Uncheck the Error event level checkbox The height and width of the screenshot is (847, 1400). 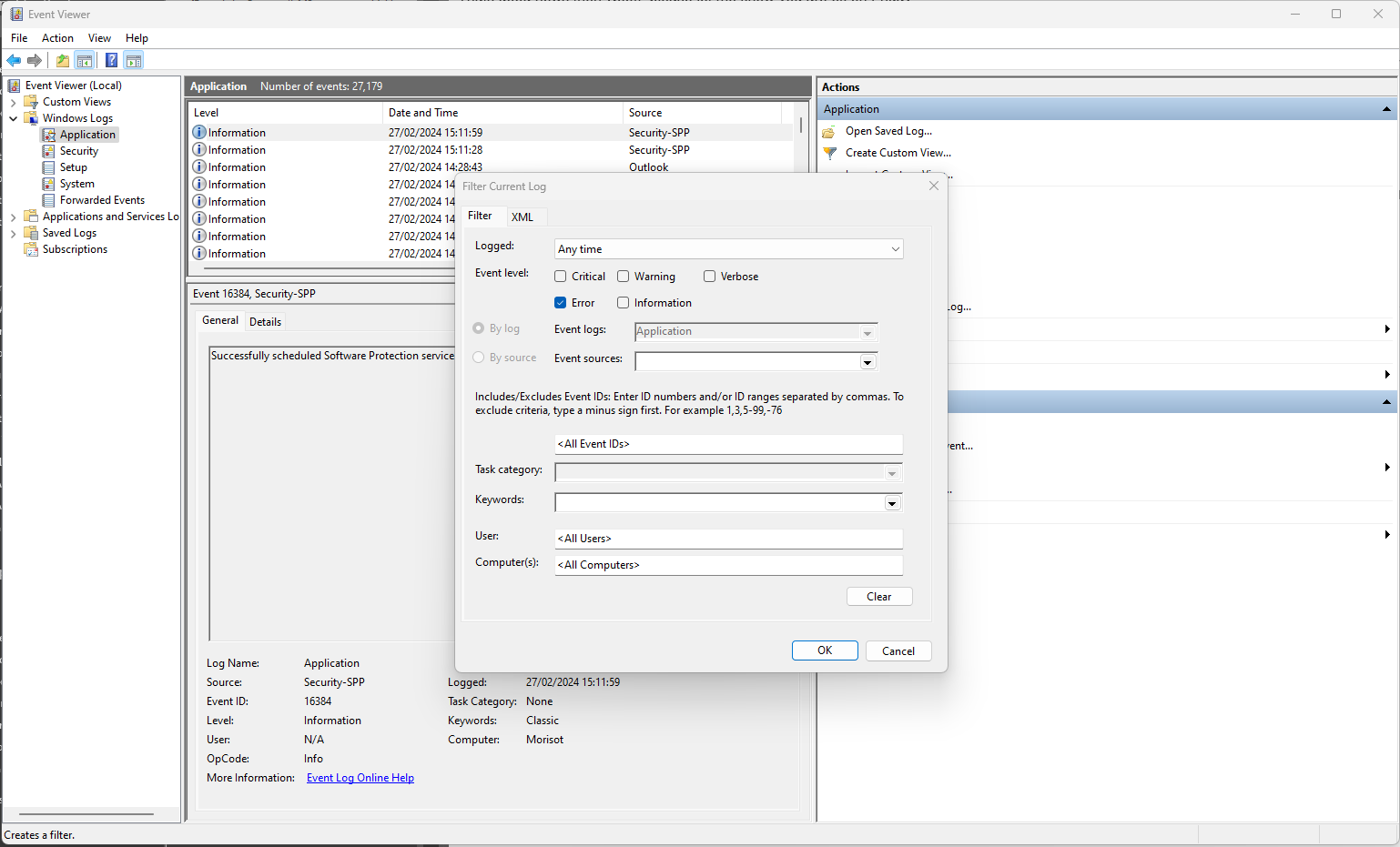click(x=561, y=303)
